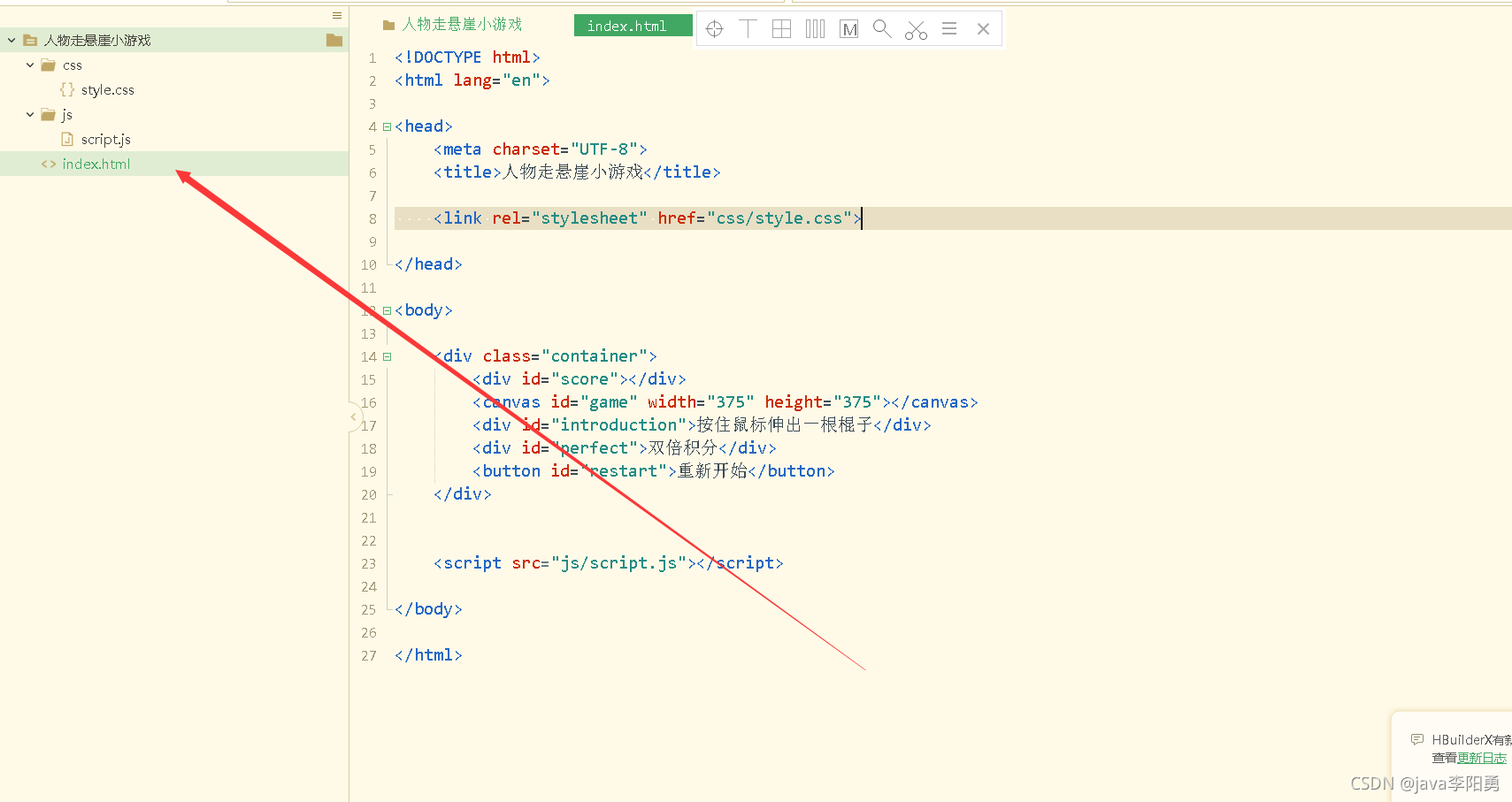Click the magnifier search icon in floating toolbar

(x=882, y=29)
